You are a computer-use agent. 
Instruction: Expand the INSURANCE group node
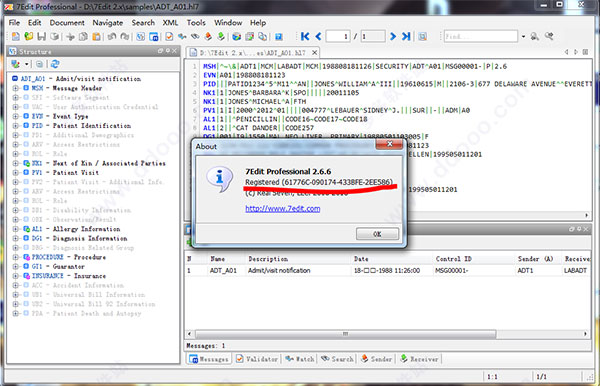pos(16,276)
